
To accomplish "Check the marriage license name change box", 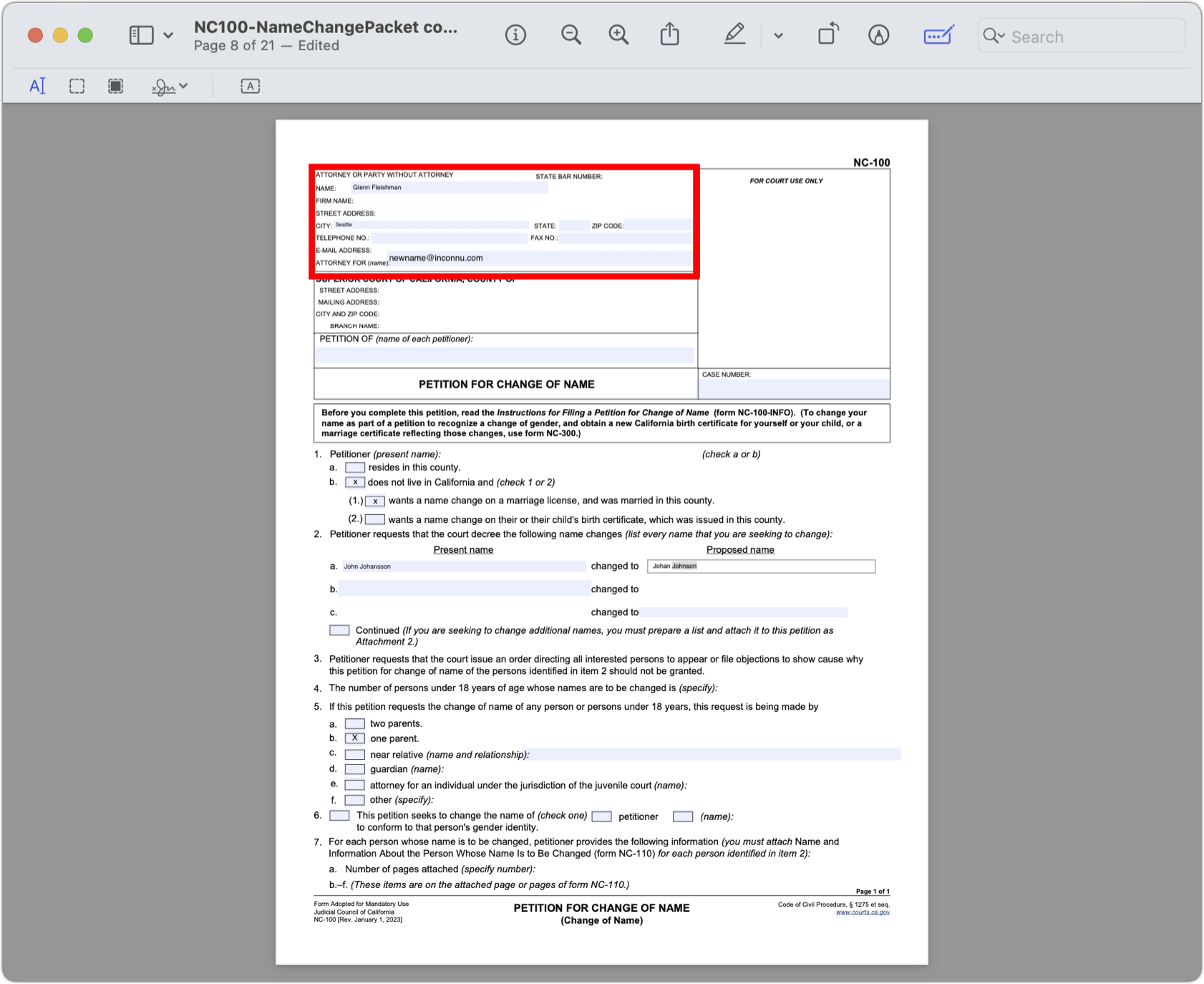I will coord(375,501).
